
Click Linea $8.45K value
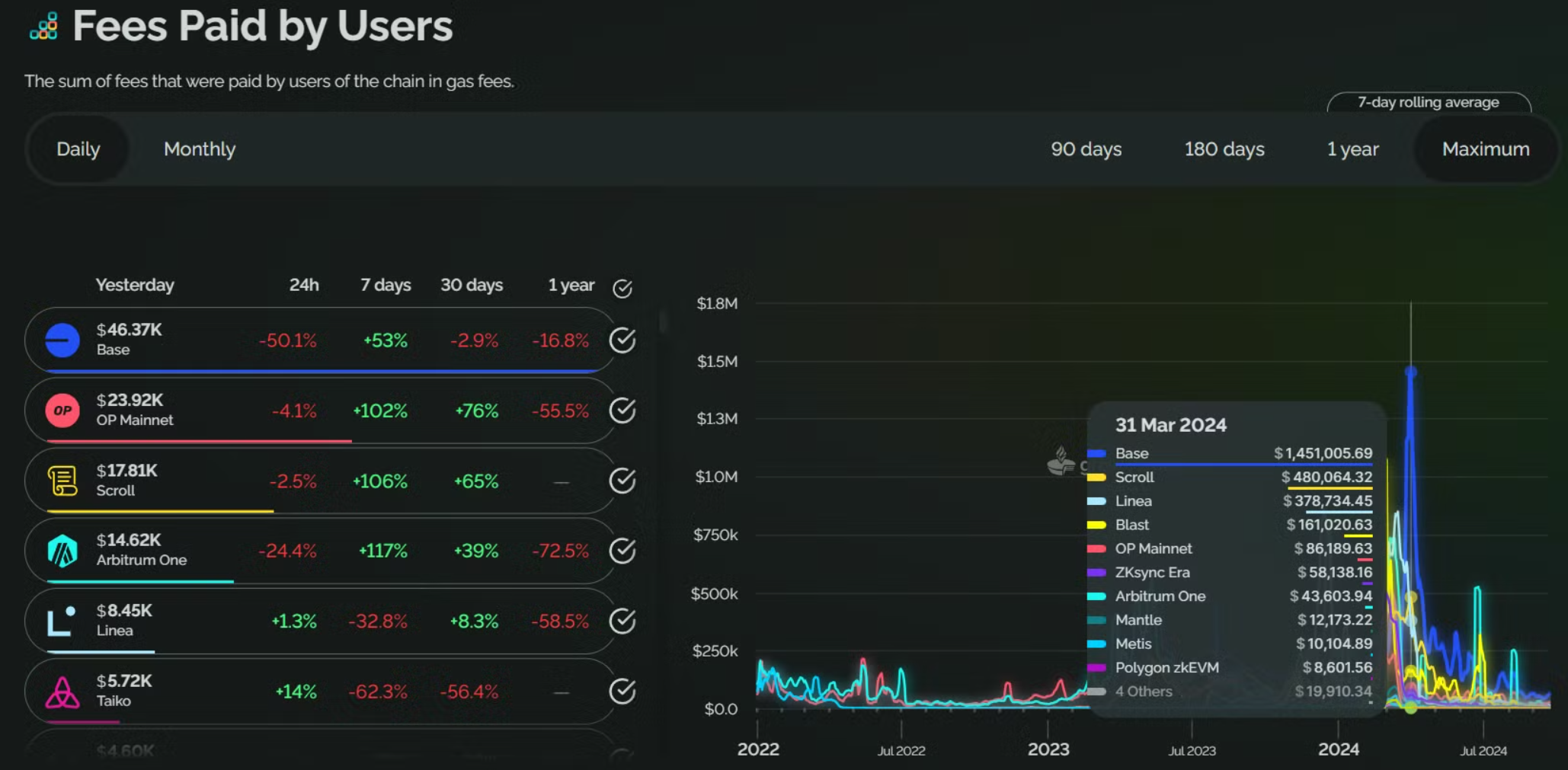point(125,611)
